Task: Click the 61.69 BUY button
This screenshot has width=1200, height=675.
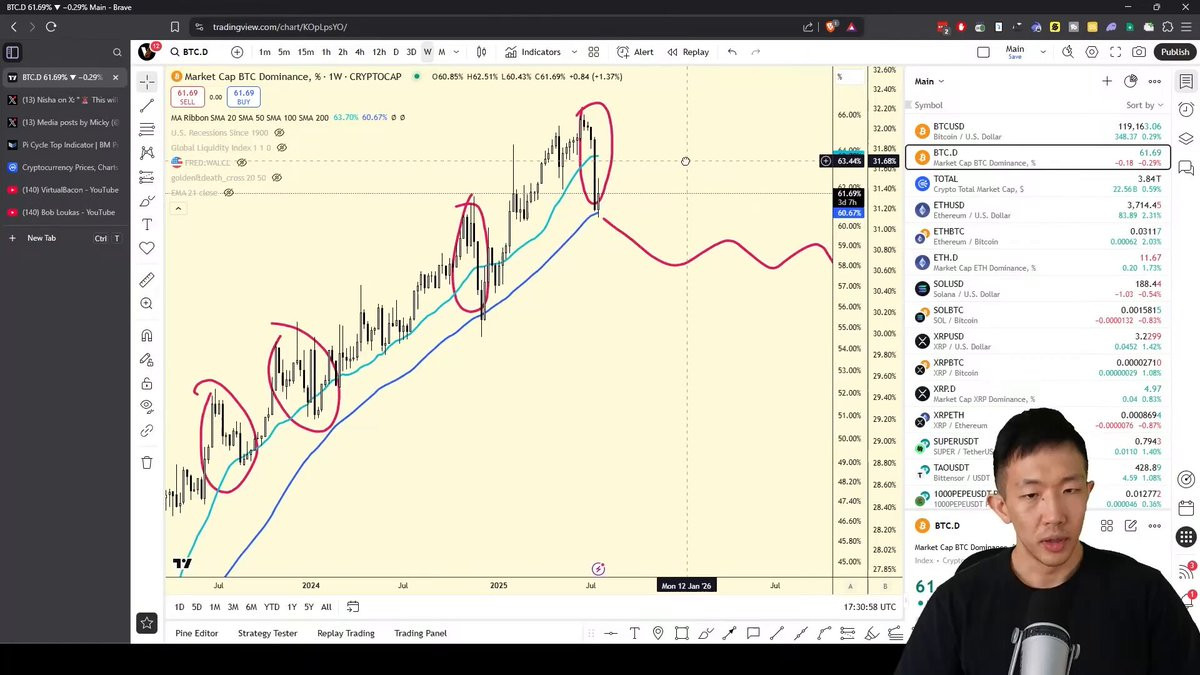Action: (243, 97)
